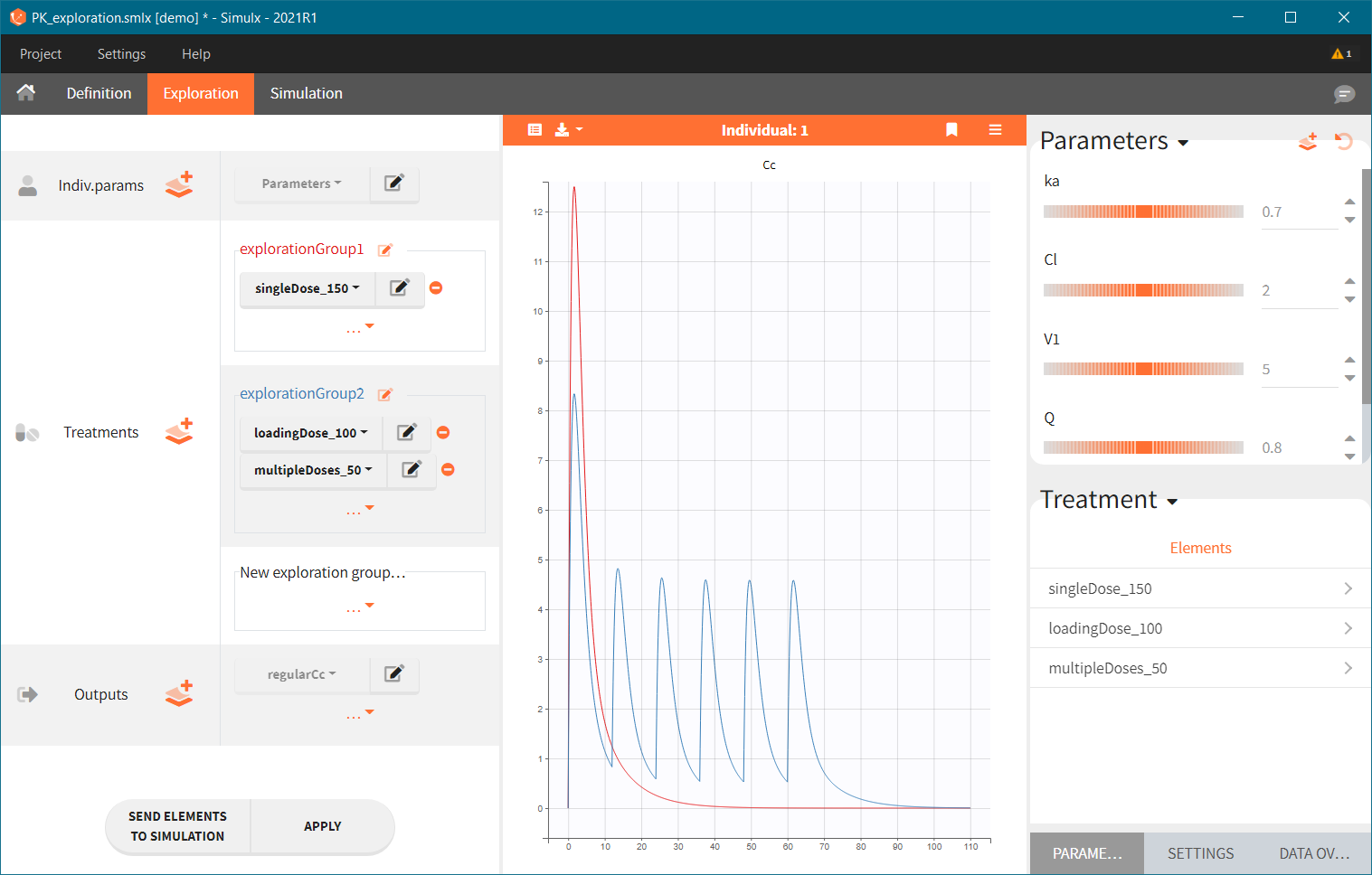
Task: Rename explorationGroup1 with edit icon
Action: coord(385,249)
